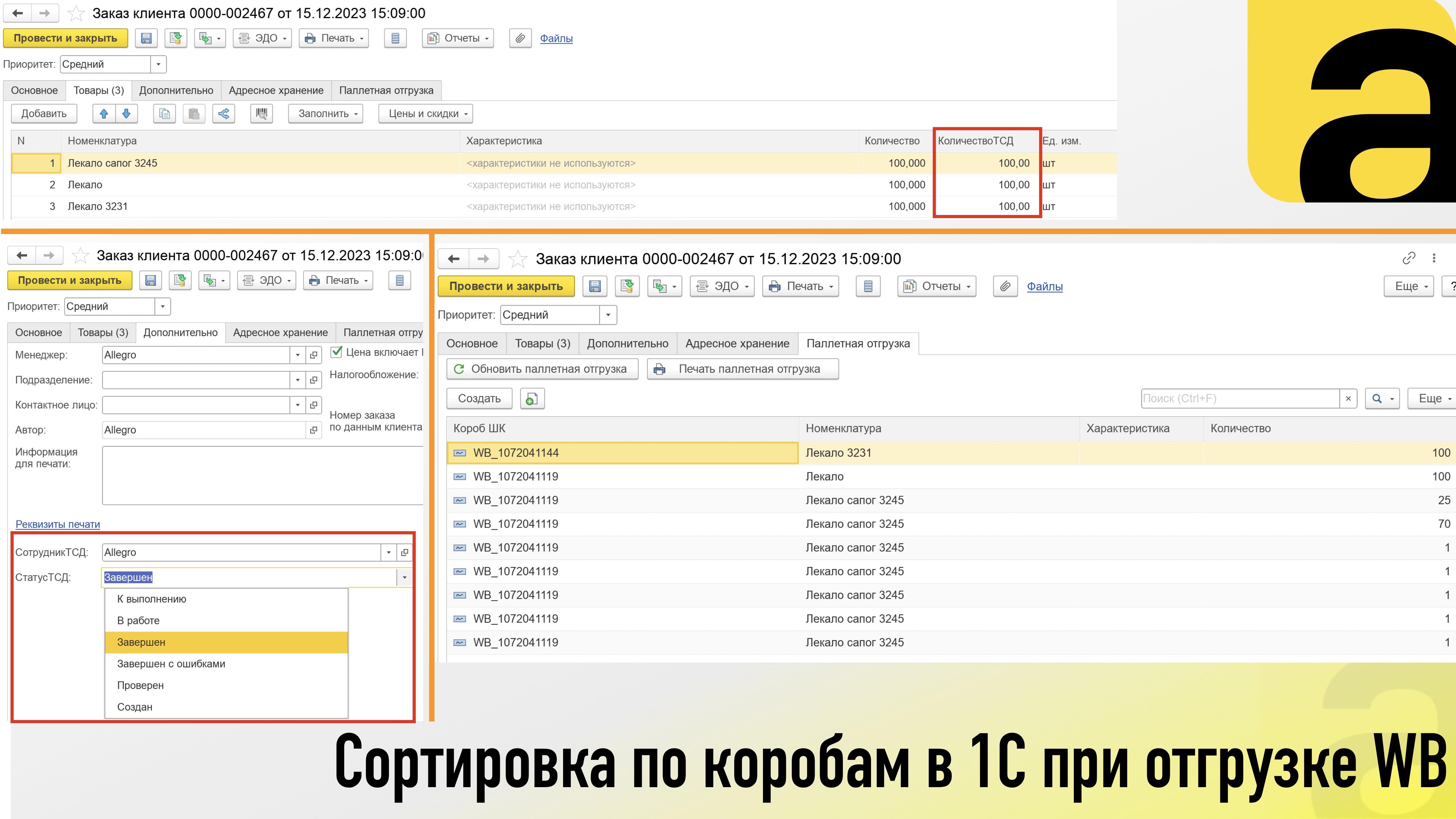Screen dimensions: 1456x819
Task: Click Провести и закрыть in right window
Action: point(506,287)
